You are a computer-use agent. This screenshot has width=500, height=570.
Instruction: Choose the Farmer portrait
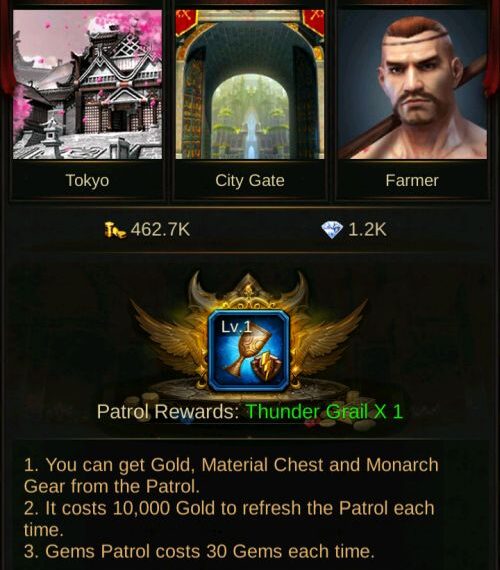tap(412, 84)
